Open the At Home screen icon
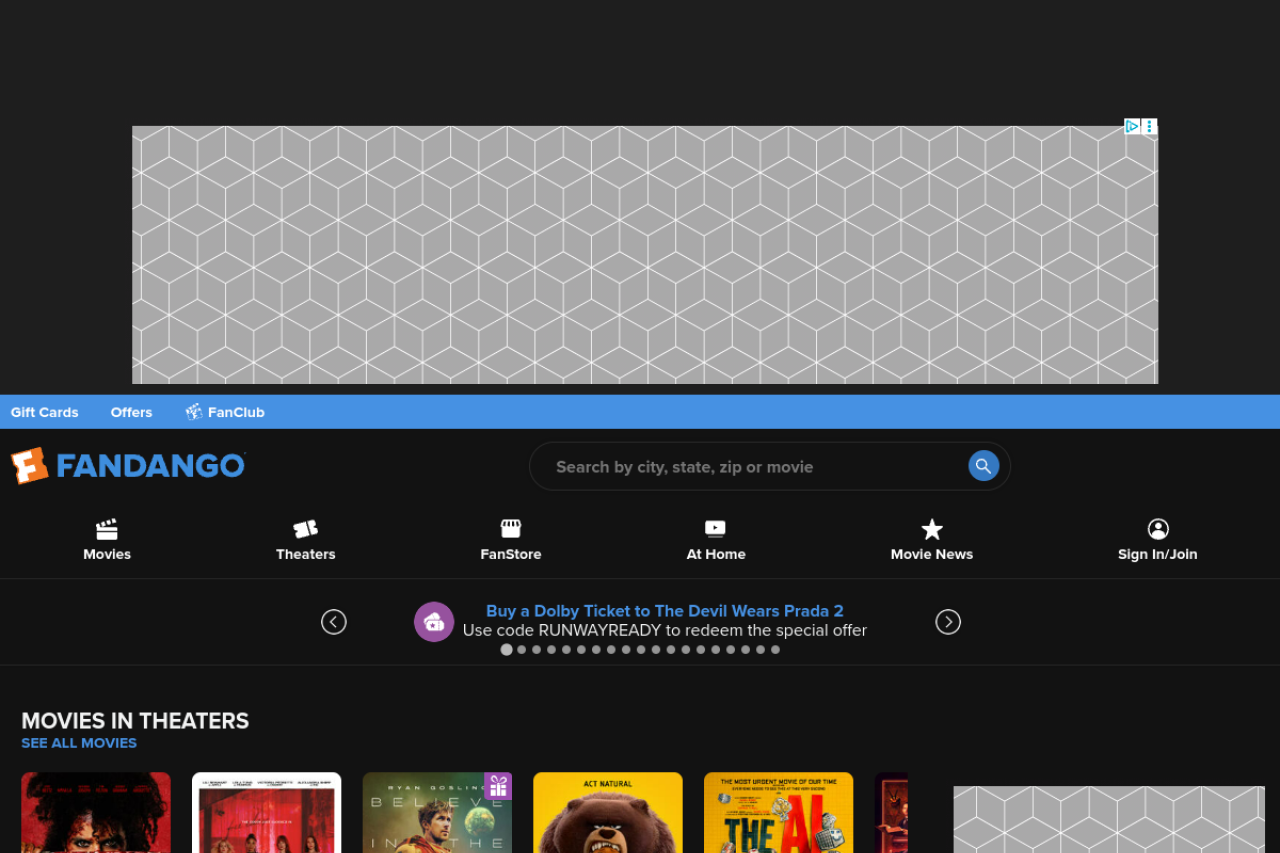This screenshot has width=1280, height=853. (715, 529)
